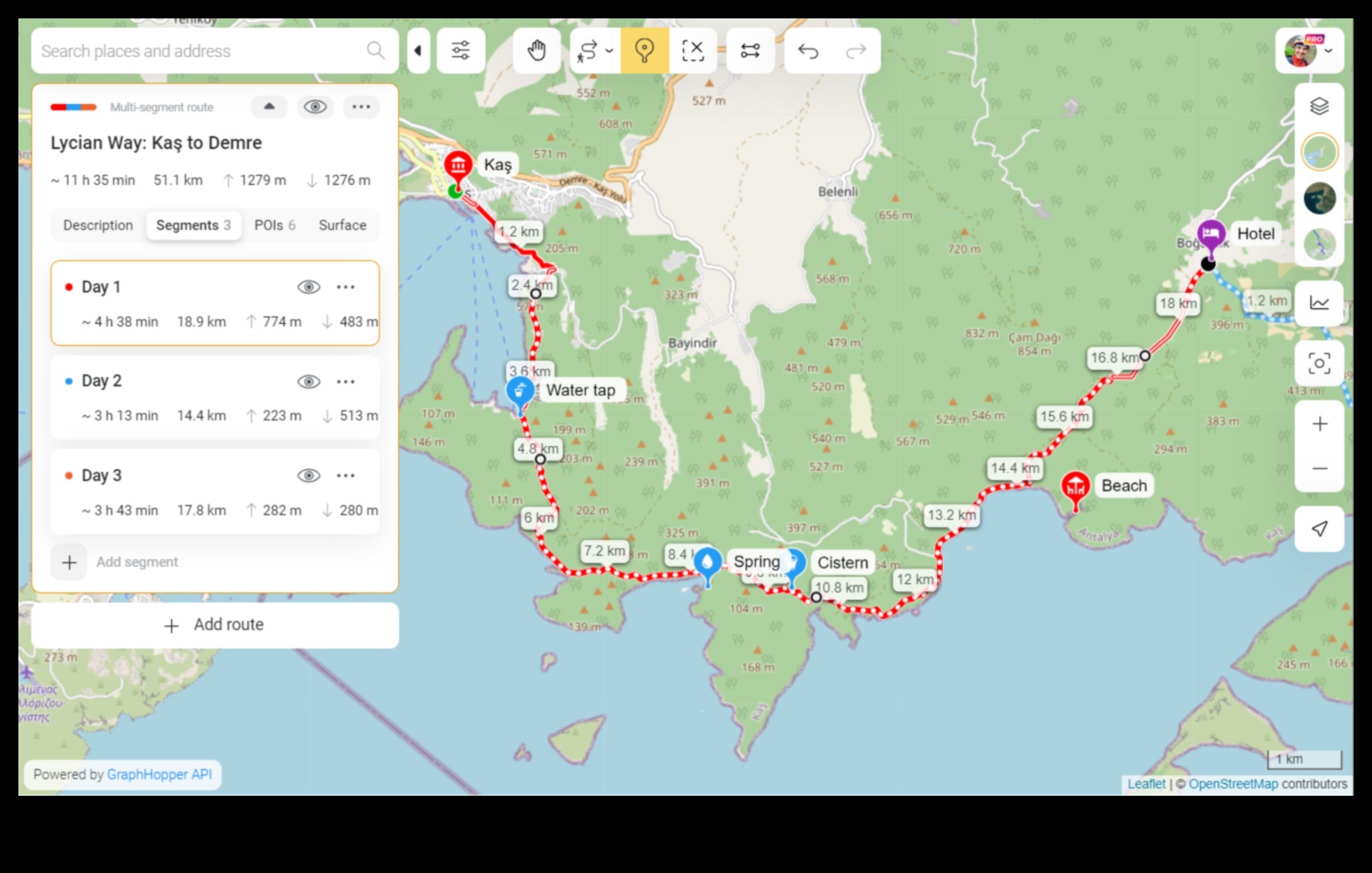Switch to the POIs tab
Image resolution: width=1372 pixels, height=873 pixels.
(x=274, y=224)
